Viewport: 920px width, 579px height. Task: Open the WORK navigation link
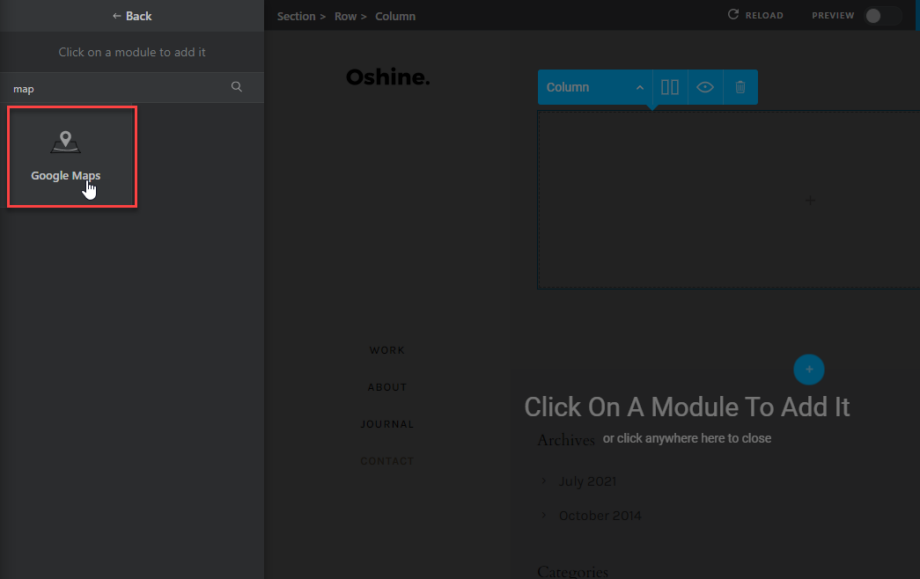[386, 350]
